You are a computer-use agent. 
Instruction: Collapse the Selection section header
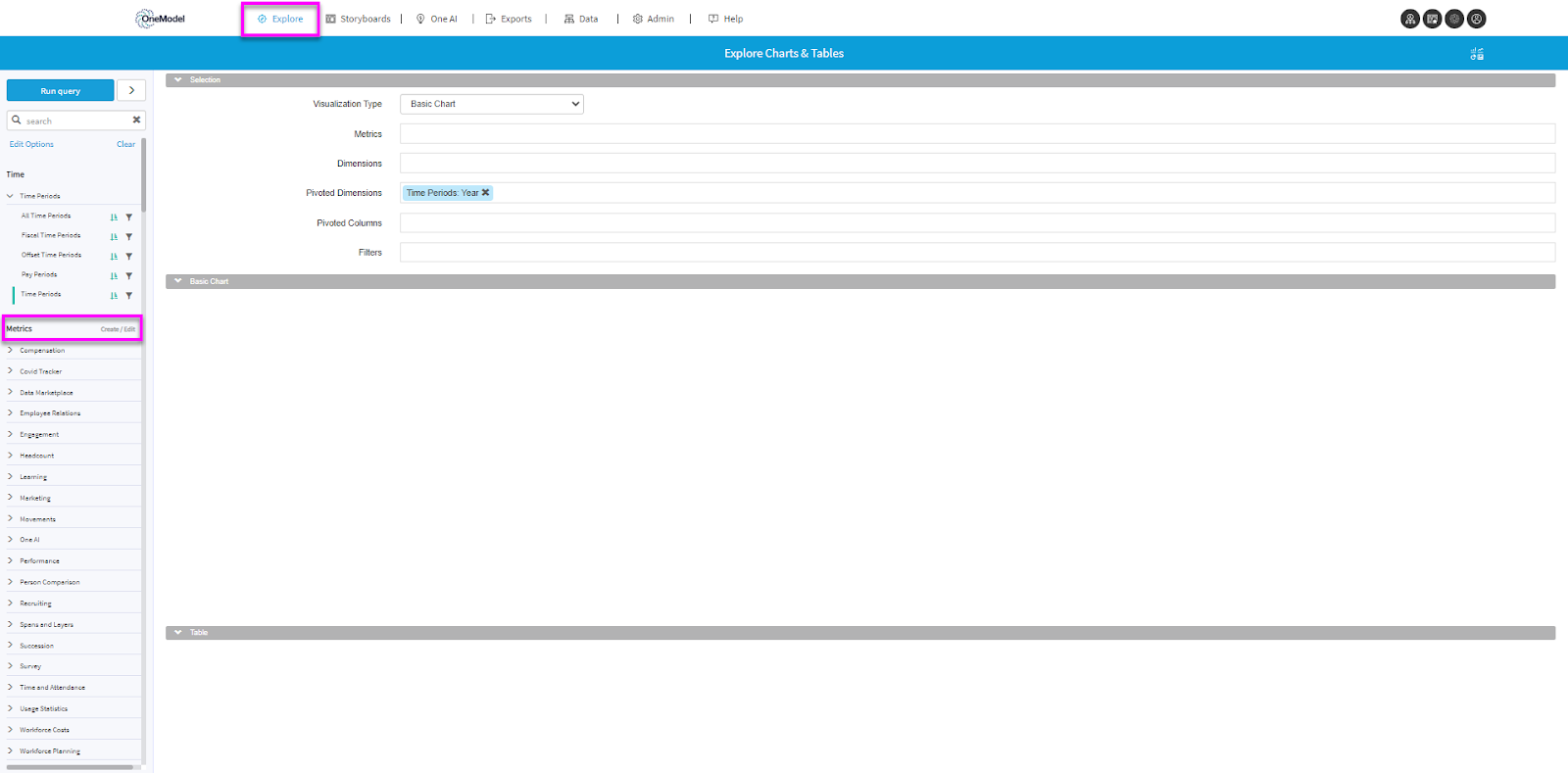(178, 80)
